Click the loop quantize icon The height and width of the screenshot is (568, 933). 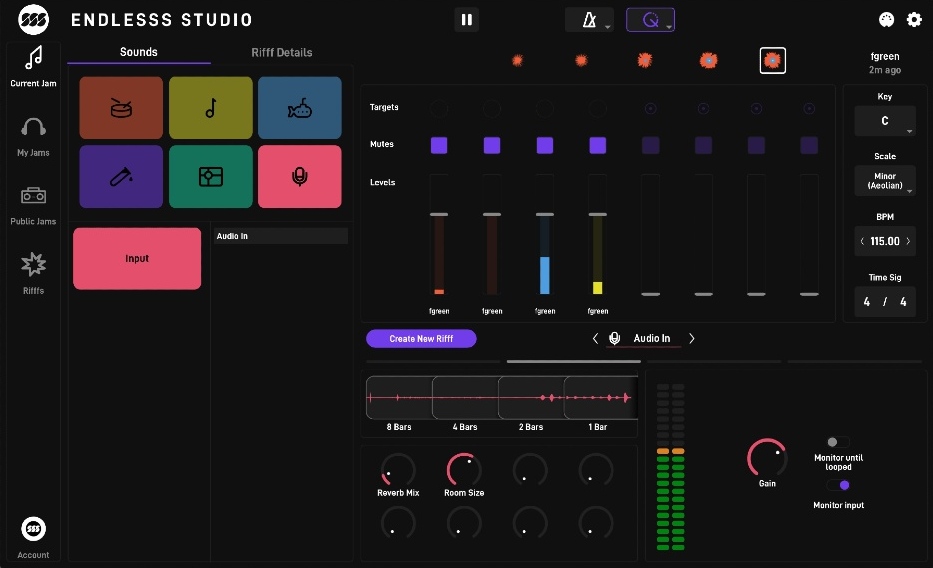[x=650, y=20]
